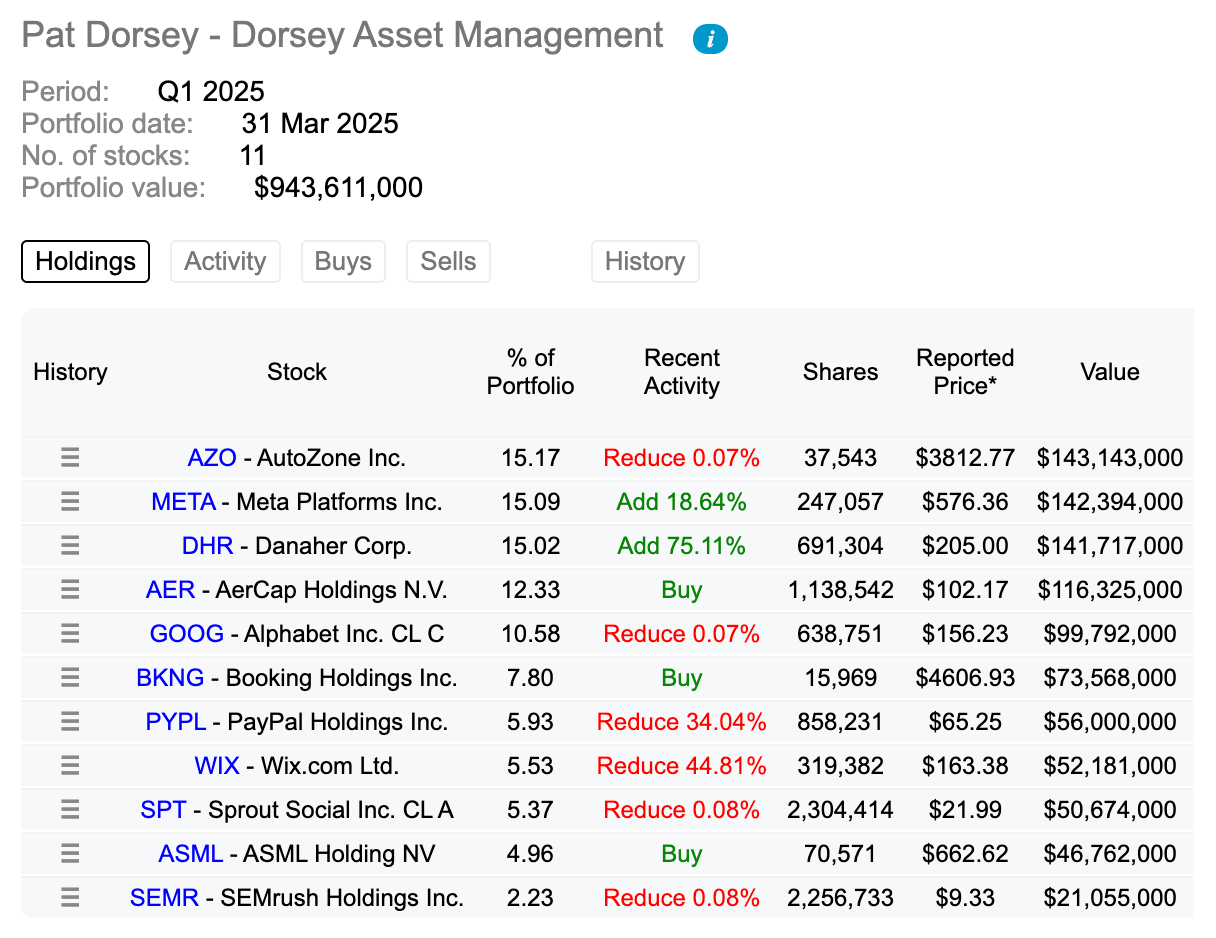Image resolution: width=1216 pixels, height=938 pixels.
Task: Click Add 75.11% activity for DHR
Action: coord(682,546)
